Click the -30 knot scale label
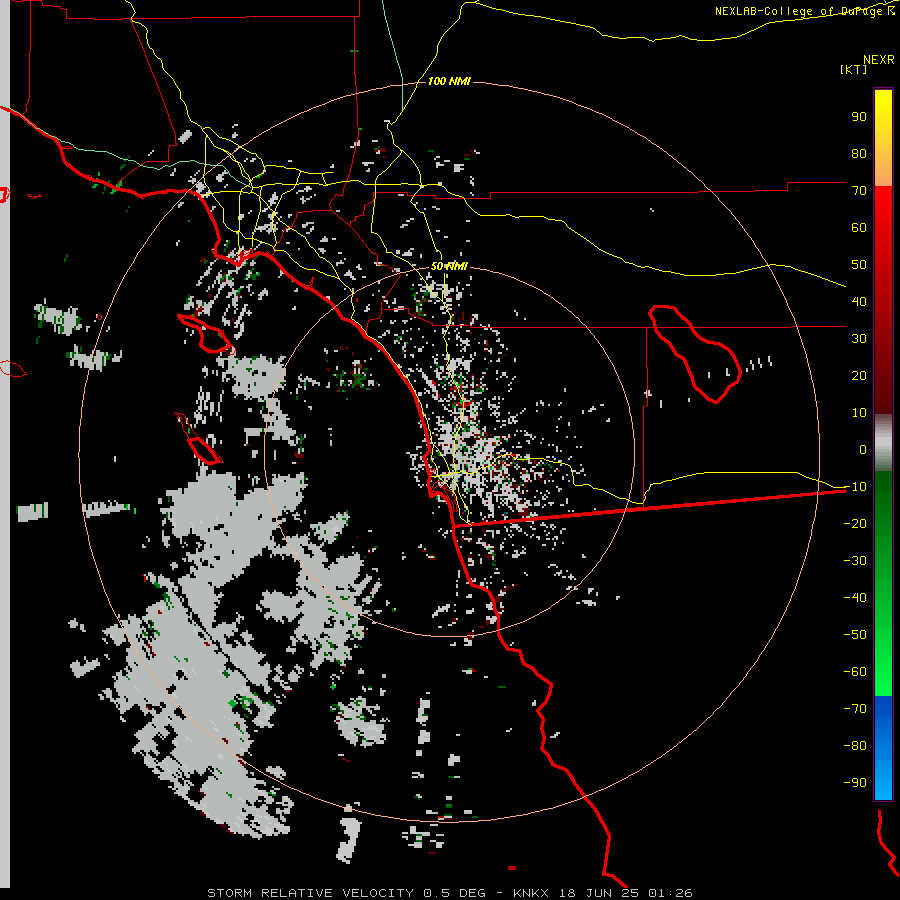This screenshot has height=900, width=900. click(855, 561)
